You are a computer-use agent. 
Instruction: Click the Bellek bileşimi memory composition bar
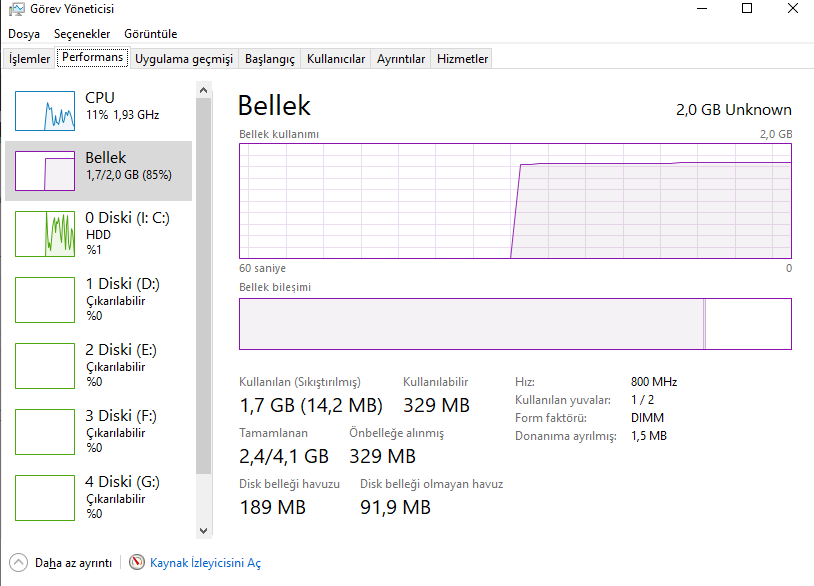point(515,324)
